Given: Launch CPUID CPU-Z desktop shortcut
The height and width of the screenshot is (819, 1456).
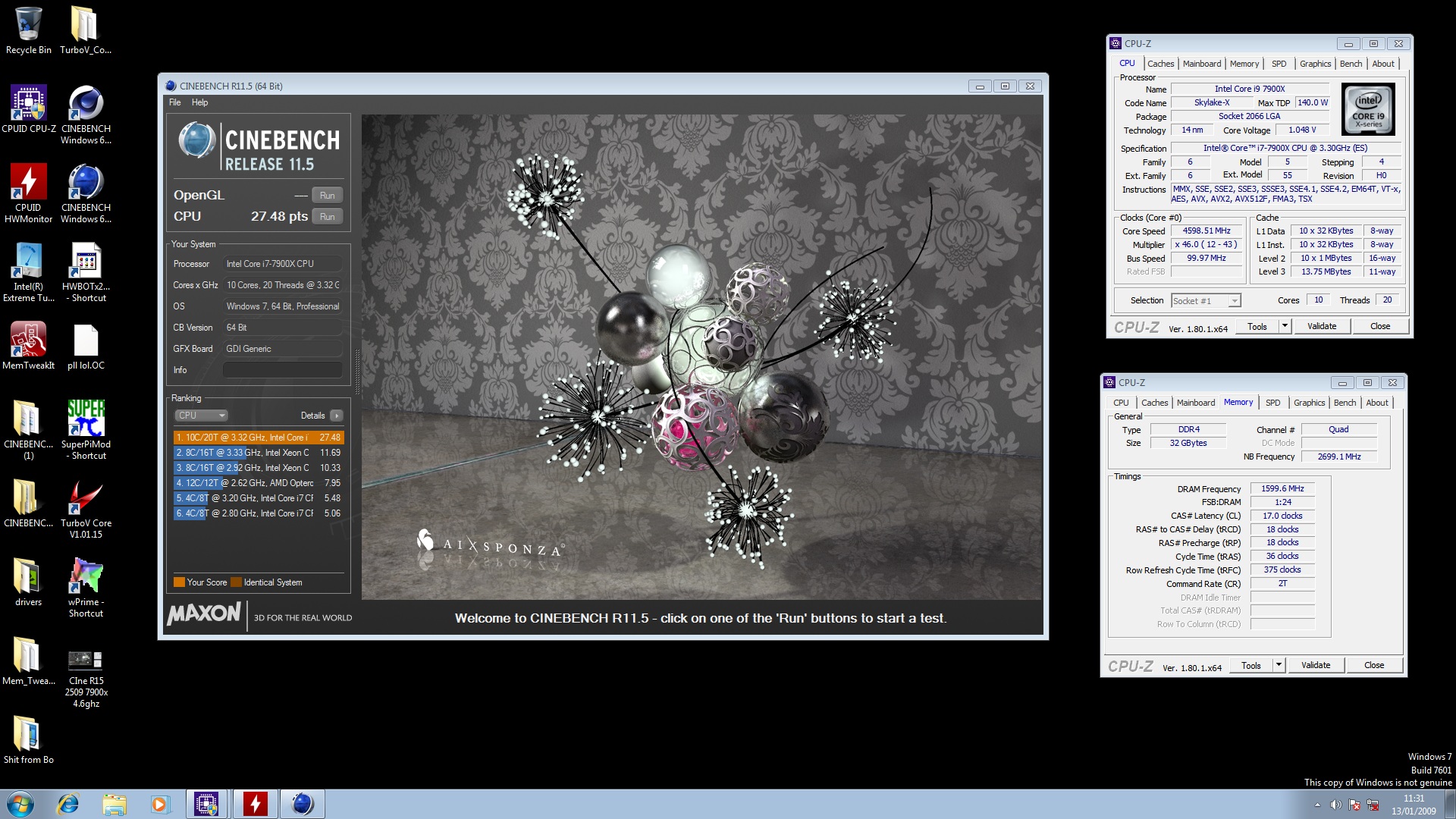Looking at the screenshot, I should [29, 109].
